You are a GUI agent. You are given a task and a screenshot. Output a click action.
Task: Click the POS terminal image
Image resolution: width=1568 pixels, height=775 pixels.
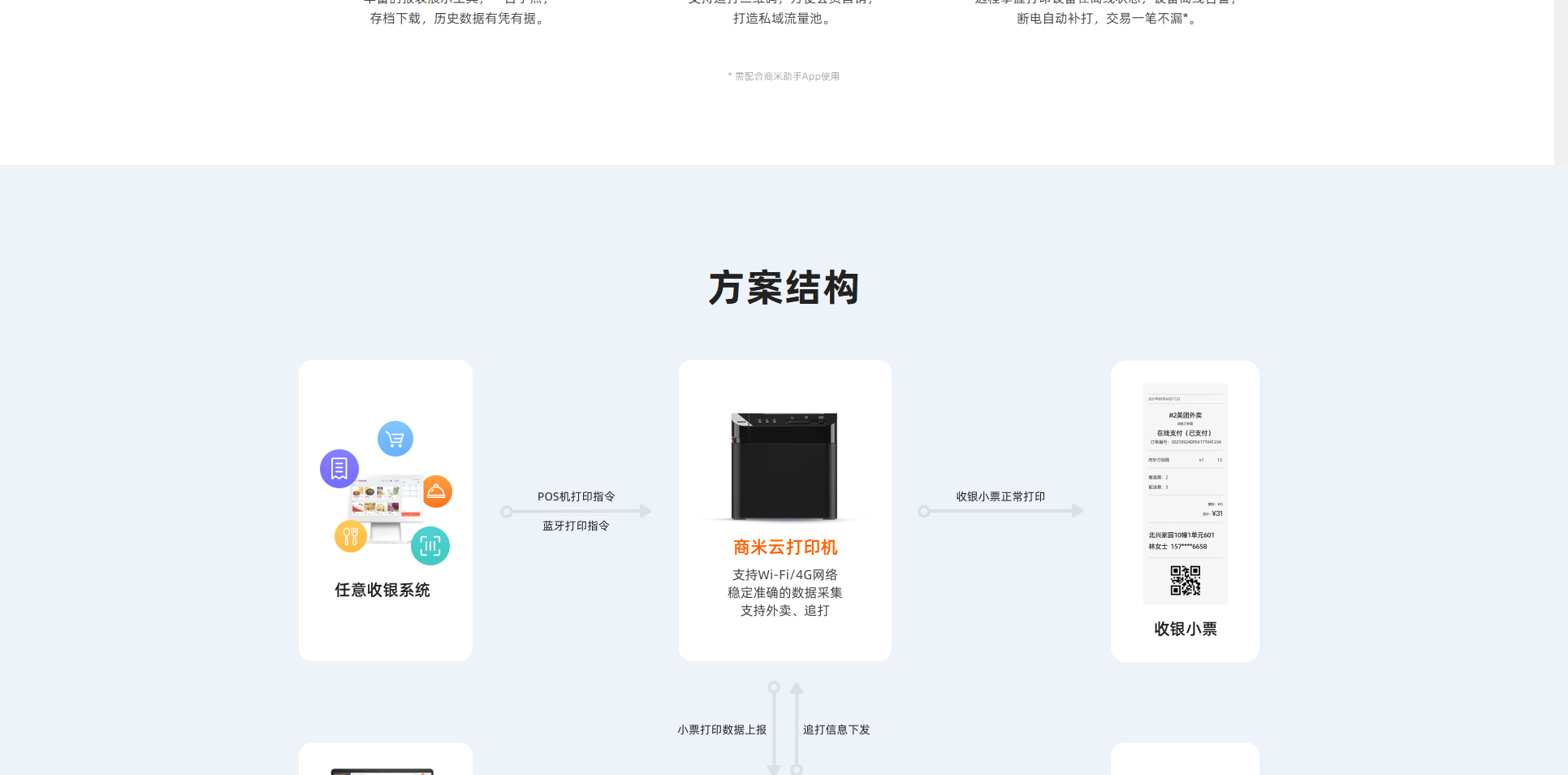(387, 509)
